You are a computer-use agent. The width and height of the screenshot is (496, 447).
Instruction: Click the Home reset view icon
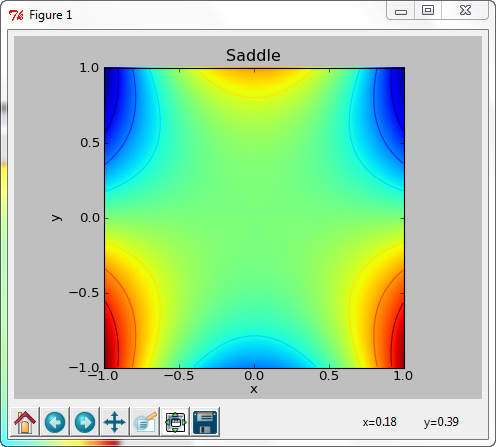pyautogui.click(x=25, y=422)
